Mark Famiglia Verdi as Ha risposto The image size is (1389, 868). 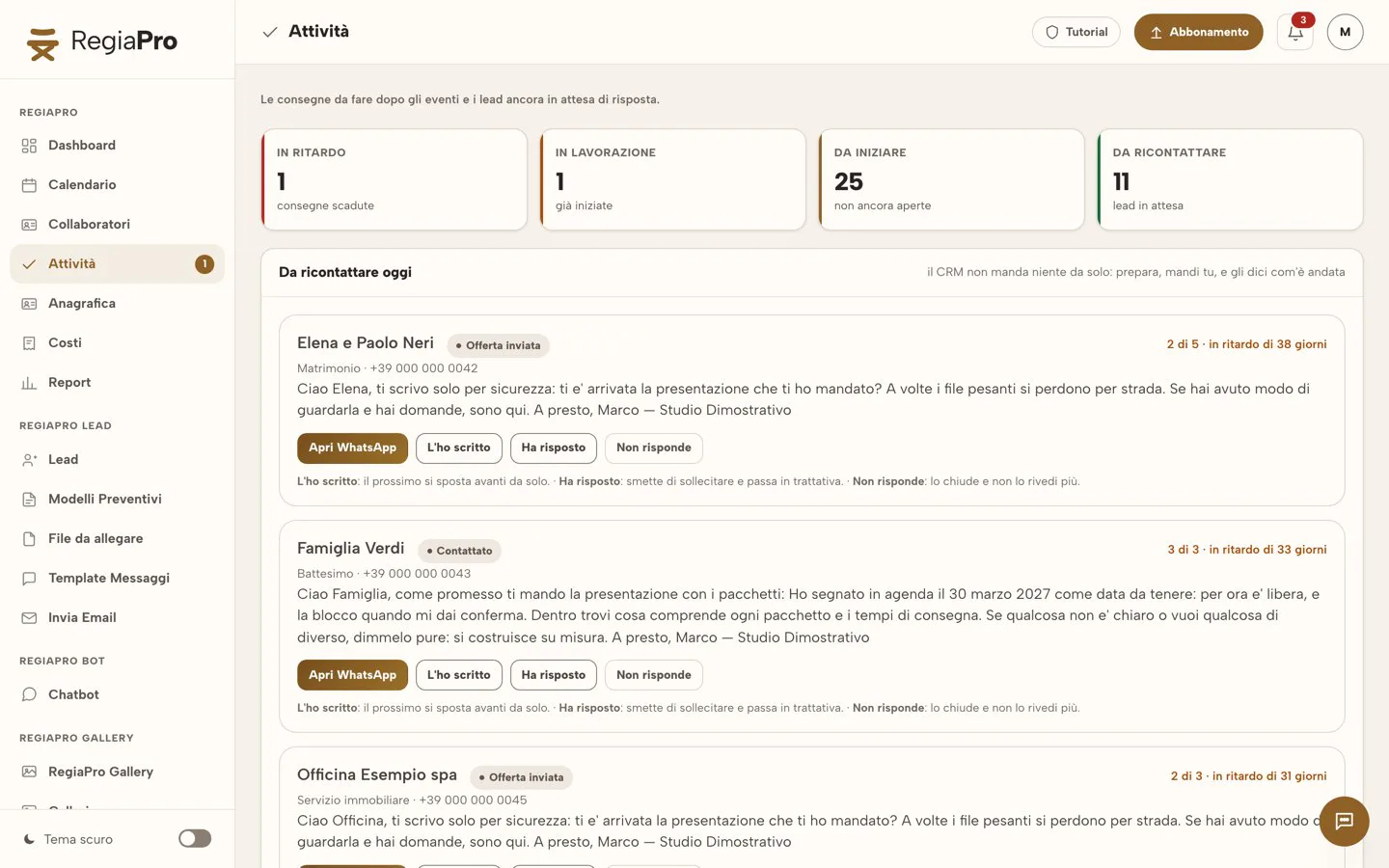click(554, 675)
